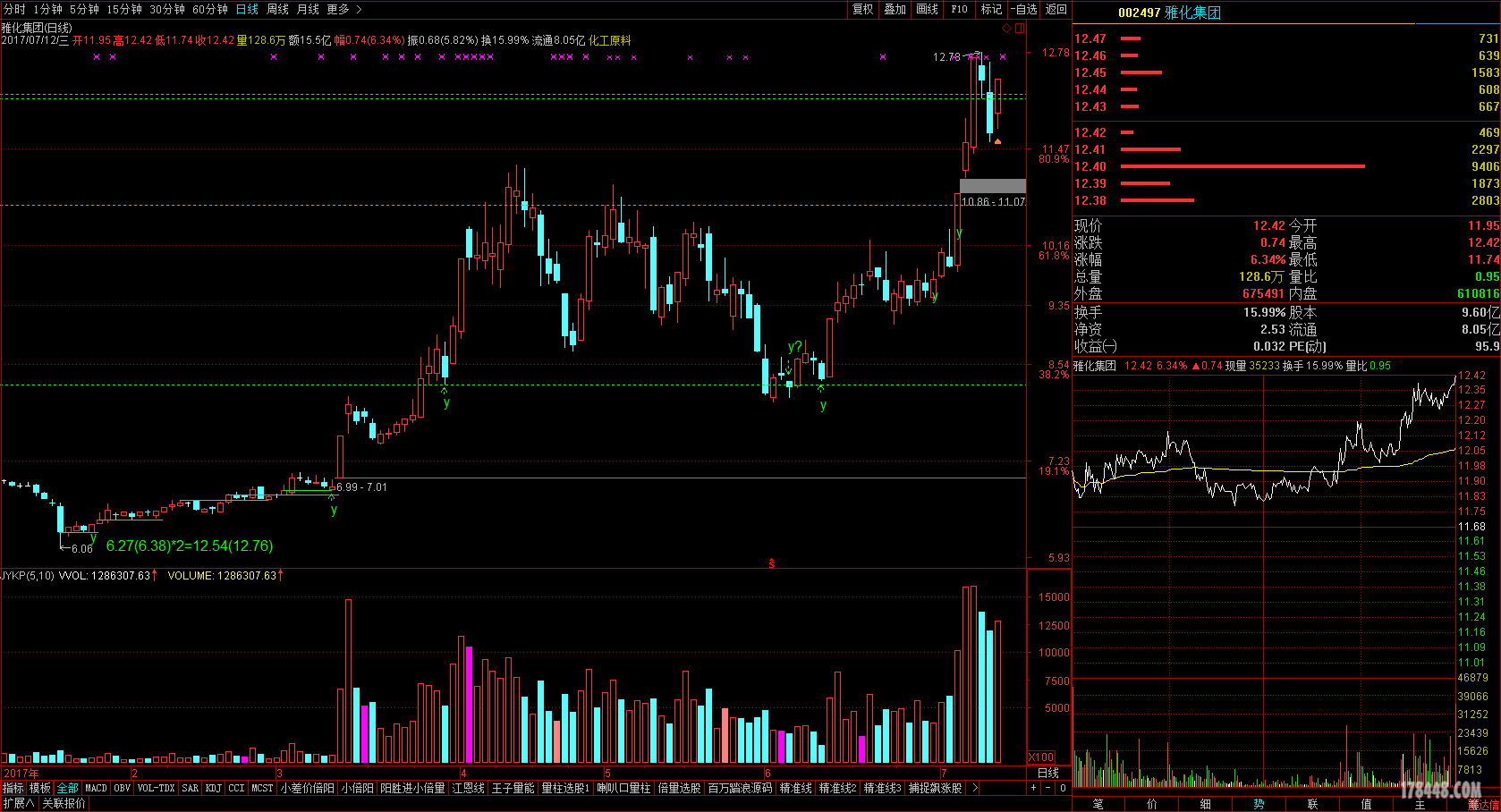Select the 量柱选股1 indicator
Viewport: 1501px width, 812px height.
coord(565,788)
